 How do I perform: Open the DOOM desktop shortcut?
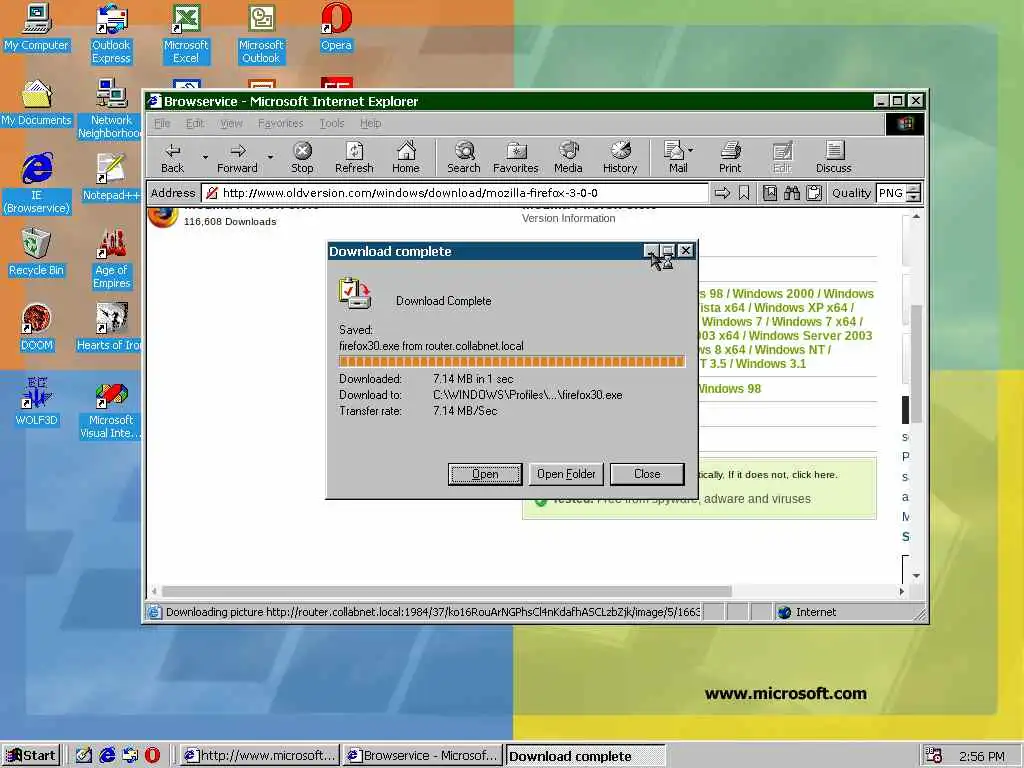[x=37, y=328]
